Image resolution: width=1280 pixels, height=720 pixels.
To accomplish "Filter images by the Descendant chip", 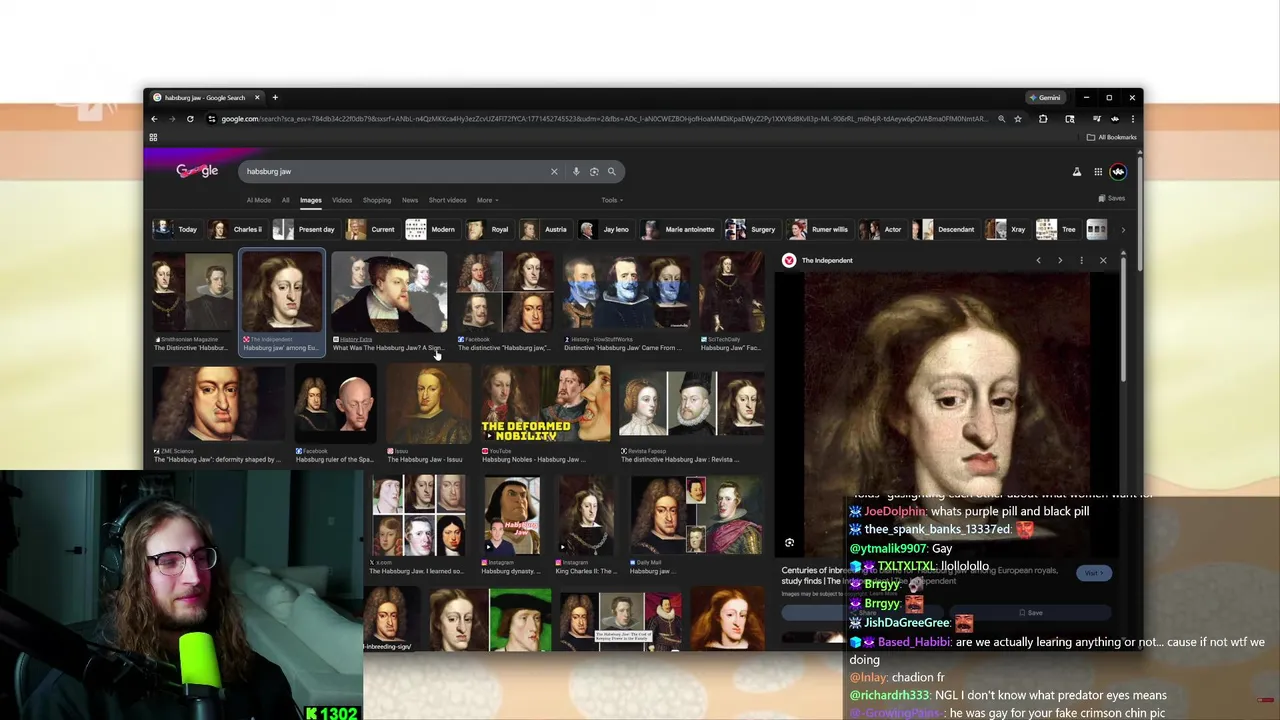I will click(944, 229).
